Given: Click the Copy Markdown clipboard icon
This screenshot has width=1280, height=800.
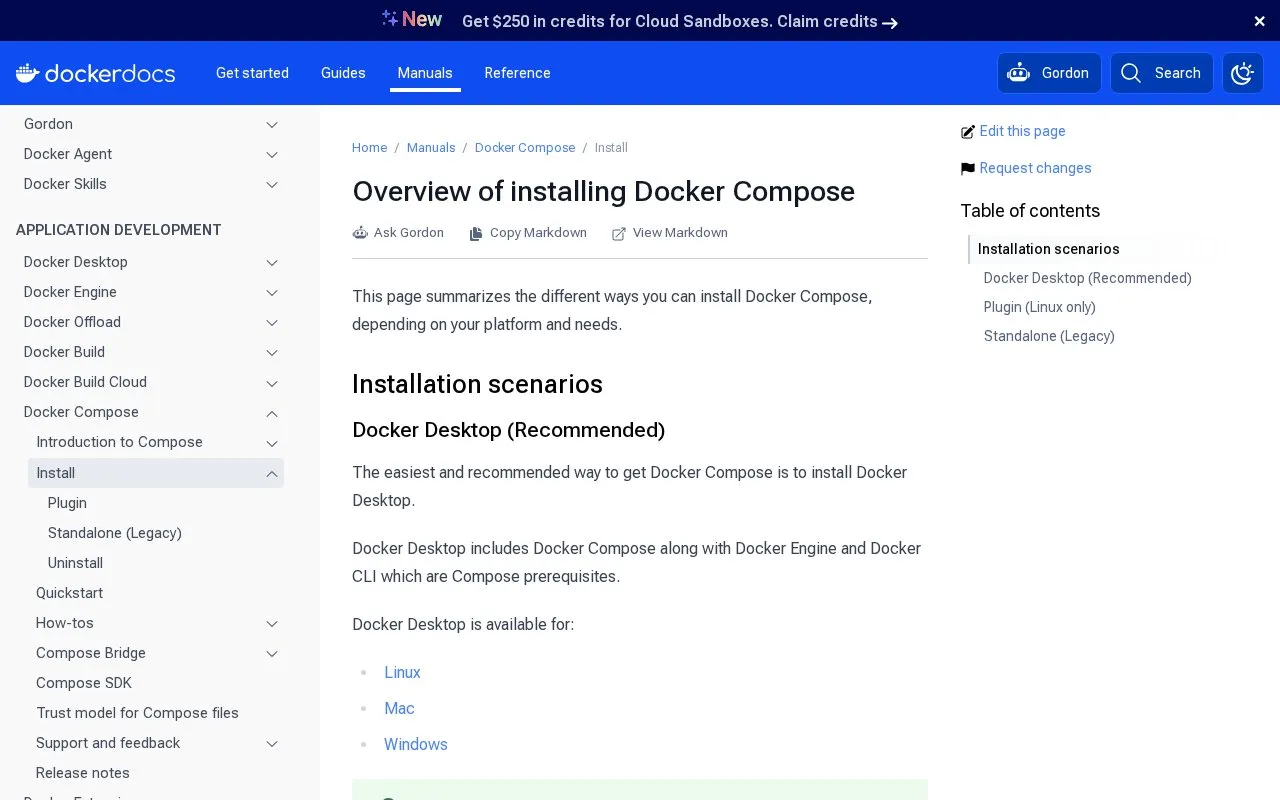Looking at the screenshot, I should 476,233.
